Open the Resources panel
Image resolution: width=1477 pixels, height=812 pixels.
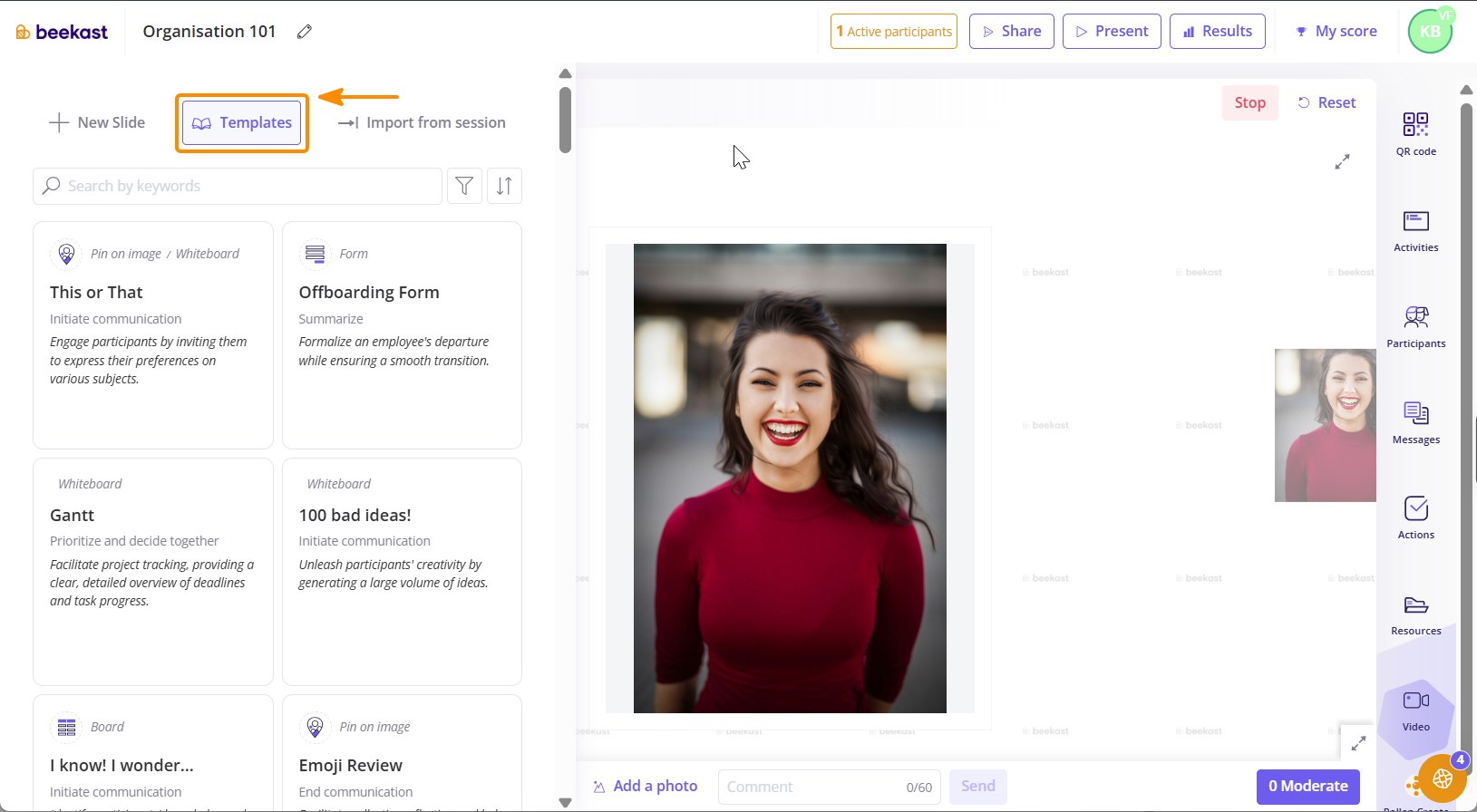click(x=1415, y=614)
